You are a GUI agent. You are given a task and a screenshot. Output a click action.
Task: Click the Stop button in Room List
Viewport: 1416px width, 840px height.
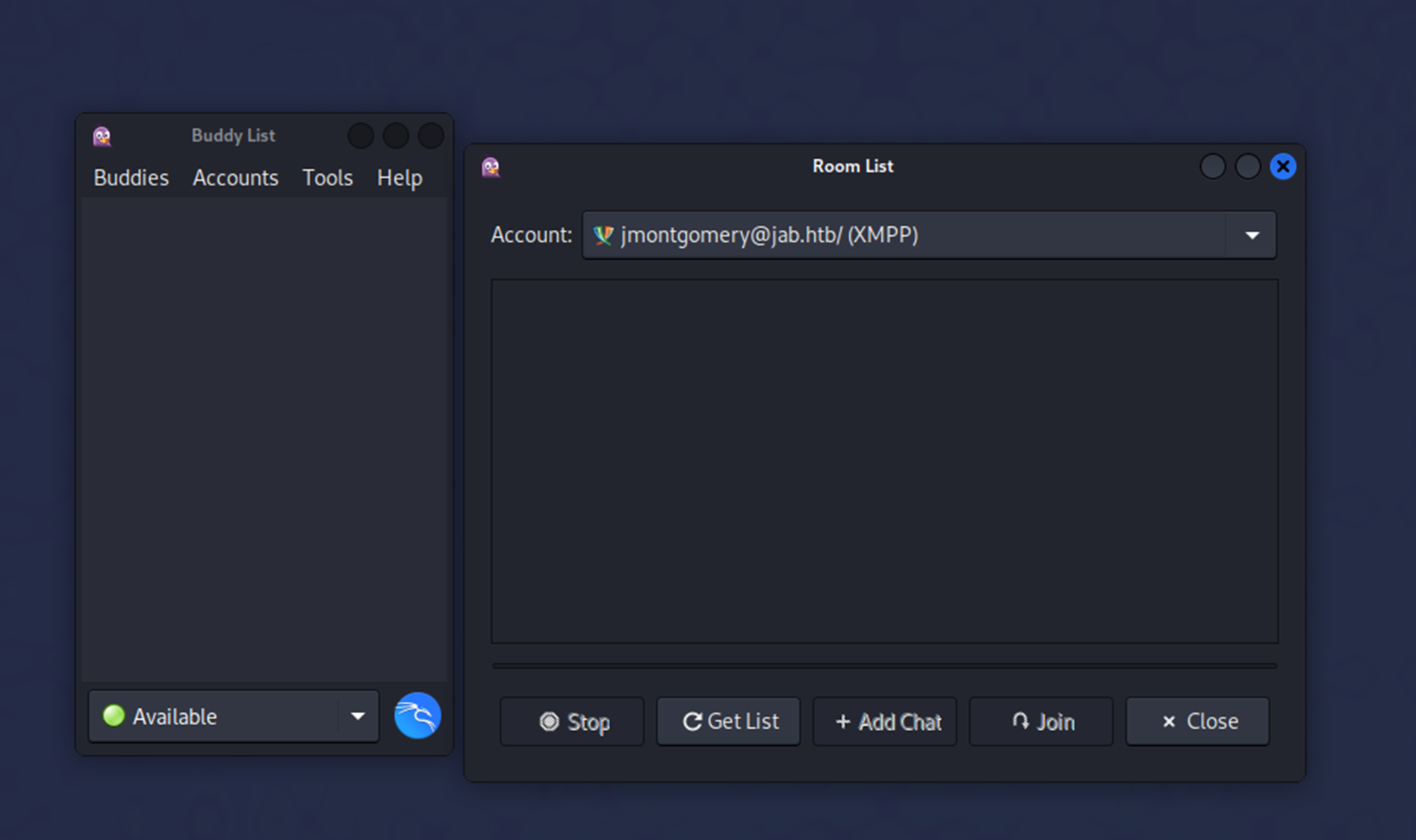[x=572, y=721]
